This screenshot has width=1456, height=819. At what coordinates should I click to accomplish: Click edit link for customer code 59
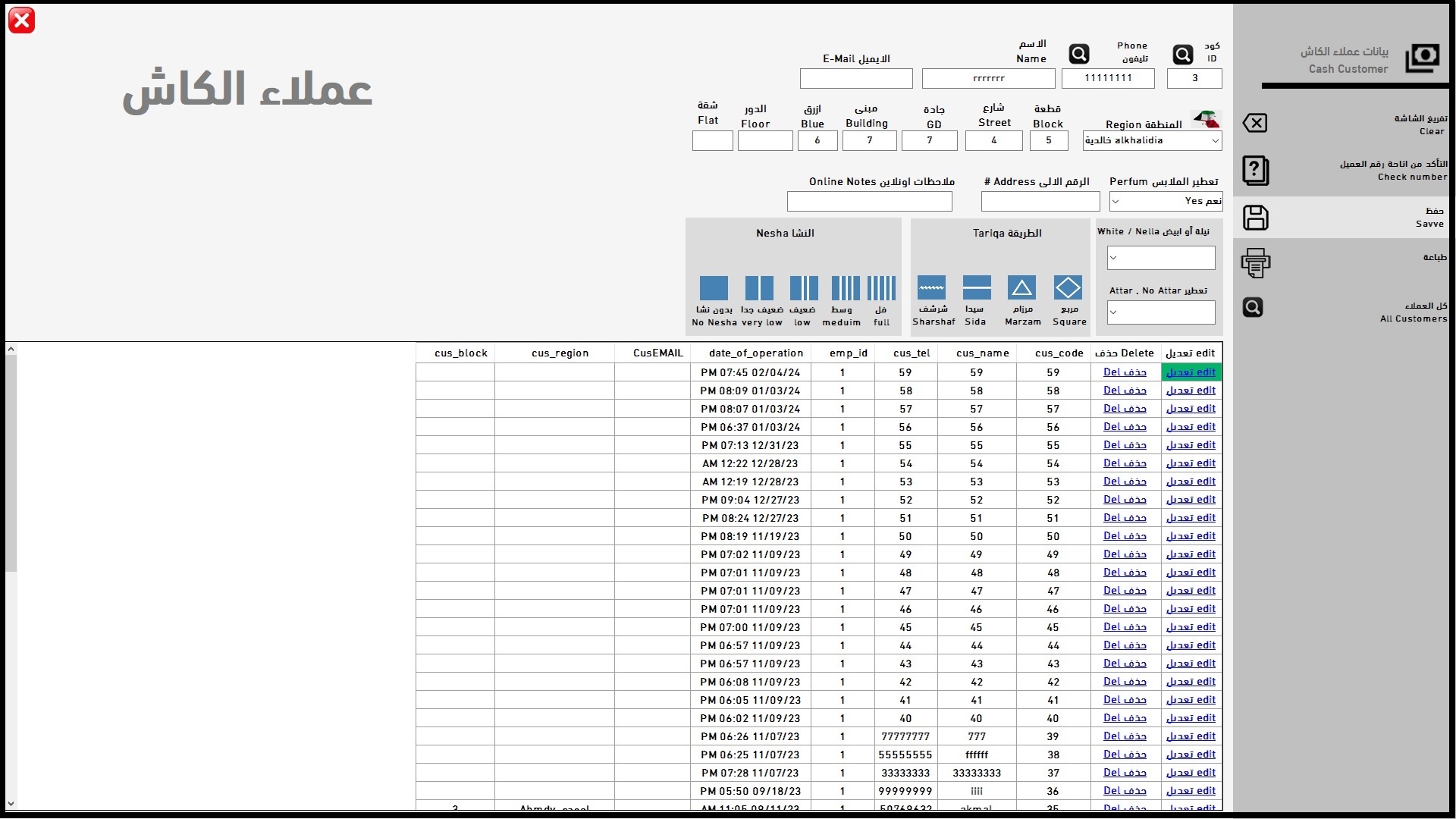pyautogui.click(x=1191, y=372)
